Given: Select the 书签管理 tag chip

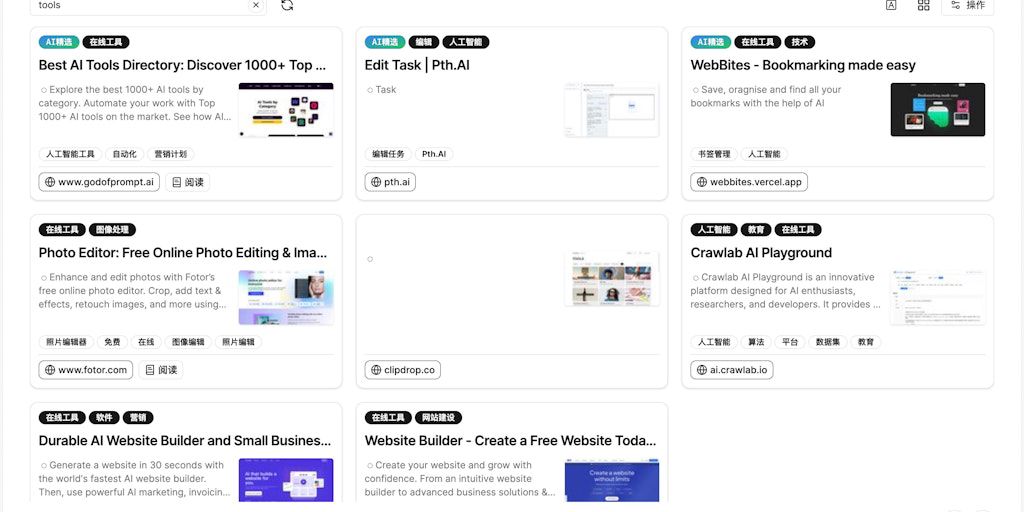Looking at the screenshot, I should click(714, 154).
